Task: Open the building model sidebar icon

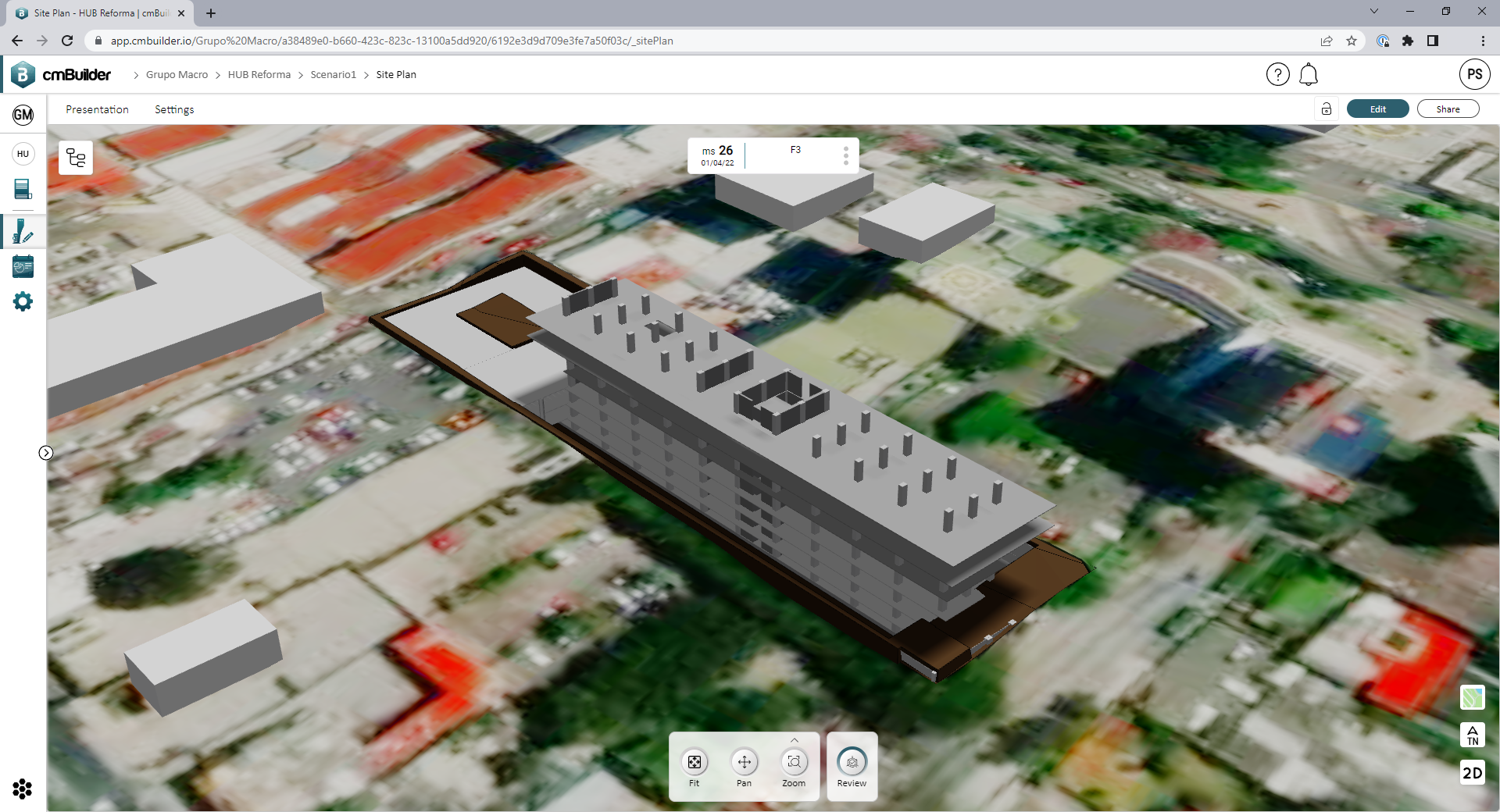Action: 23,189
